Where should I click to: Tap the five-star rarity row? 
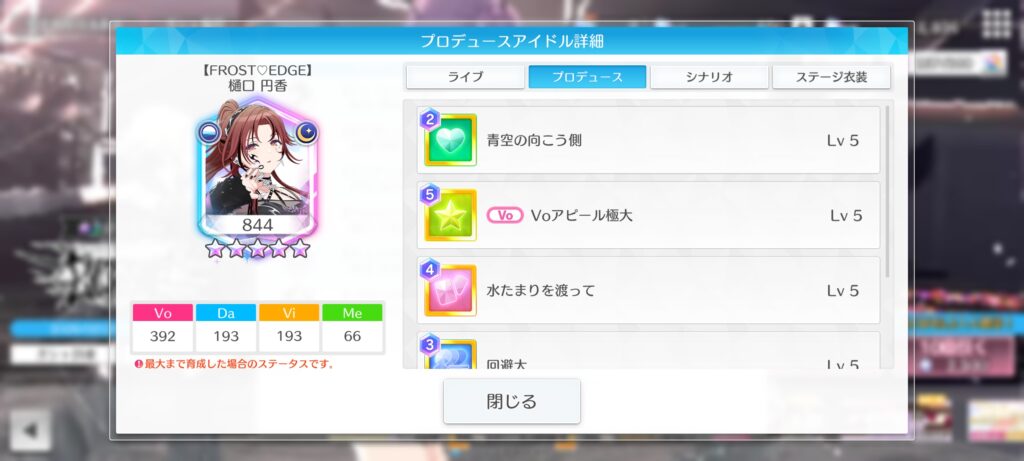[x=257, y=248]
